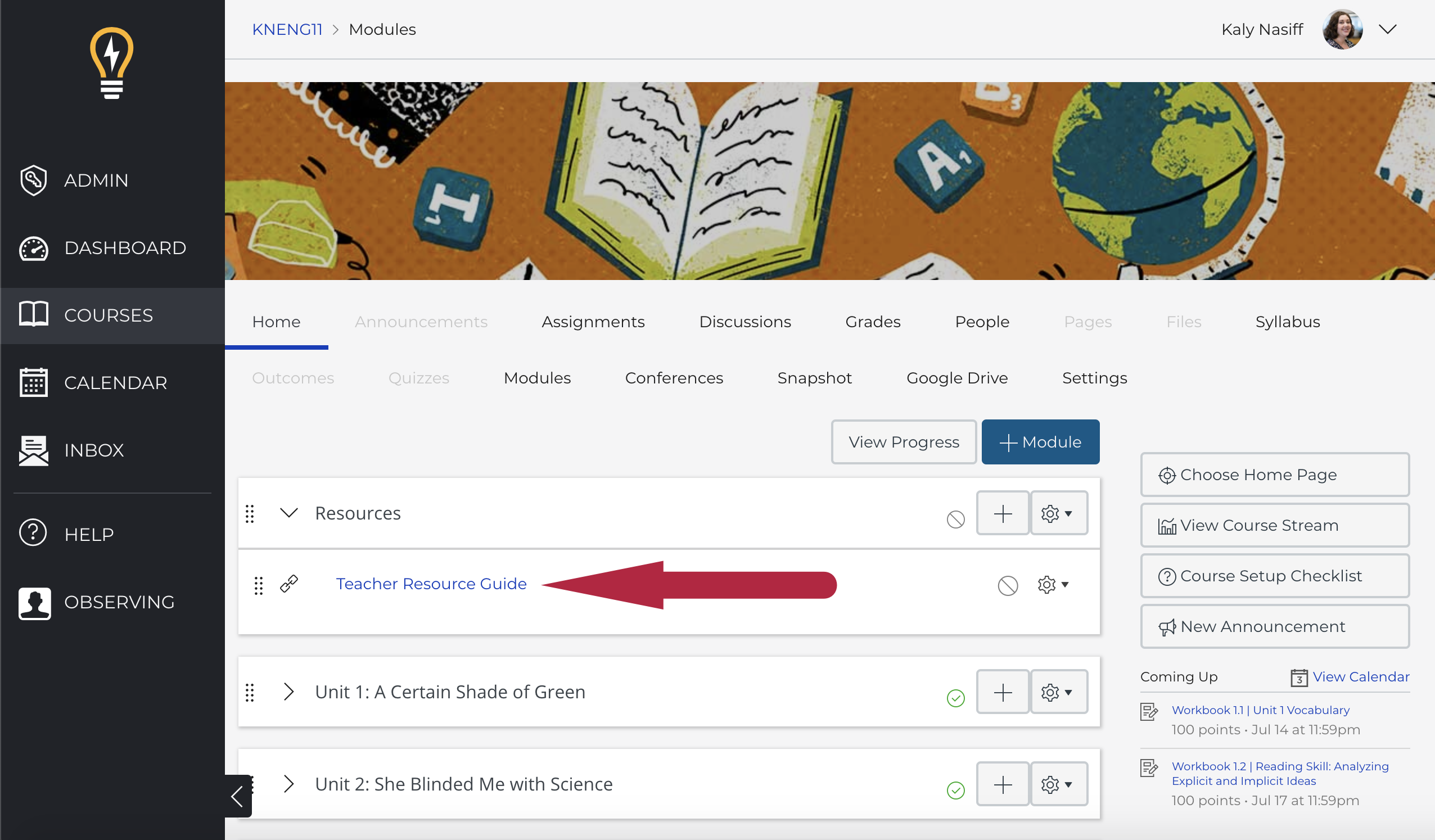Collapse the sidebar with the left arrow
1435x840 pixels.
tap(237, 796)
